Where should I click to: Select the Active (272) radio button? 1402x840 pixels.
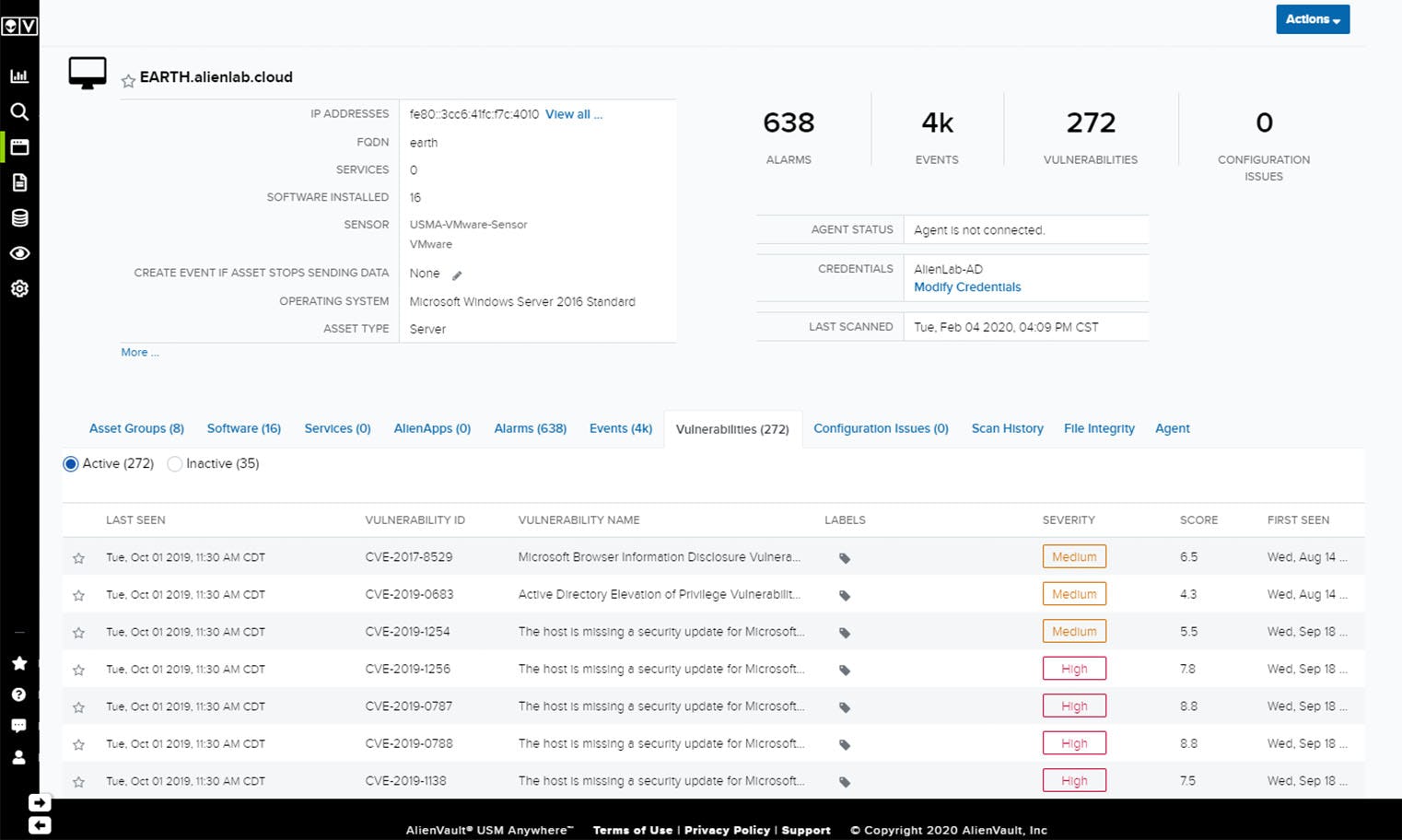point(71,464)
